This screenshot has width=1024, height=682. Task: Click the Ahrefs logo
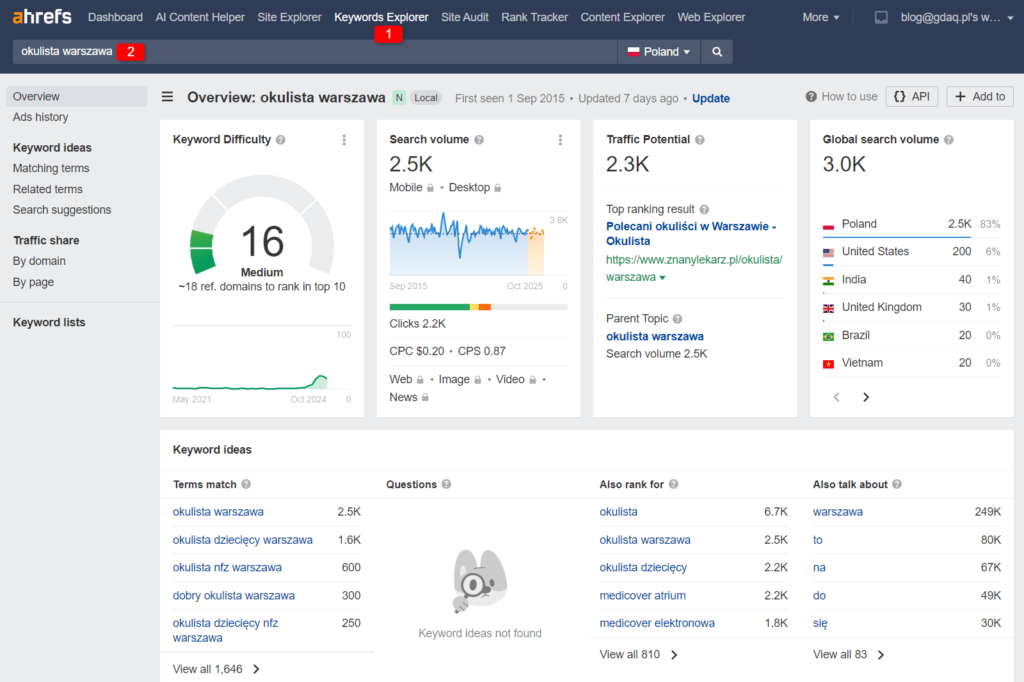click(42, 17)
